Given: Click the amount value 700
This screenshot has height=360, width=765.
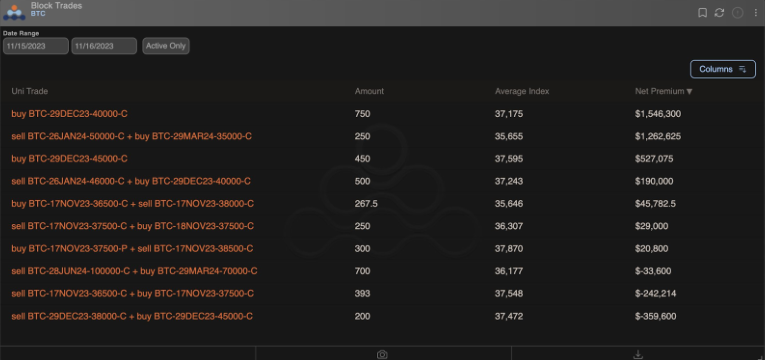Looking at the screenshot, I should (x=362, y=271).
